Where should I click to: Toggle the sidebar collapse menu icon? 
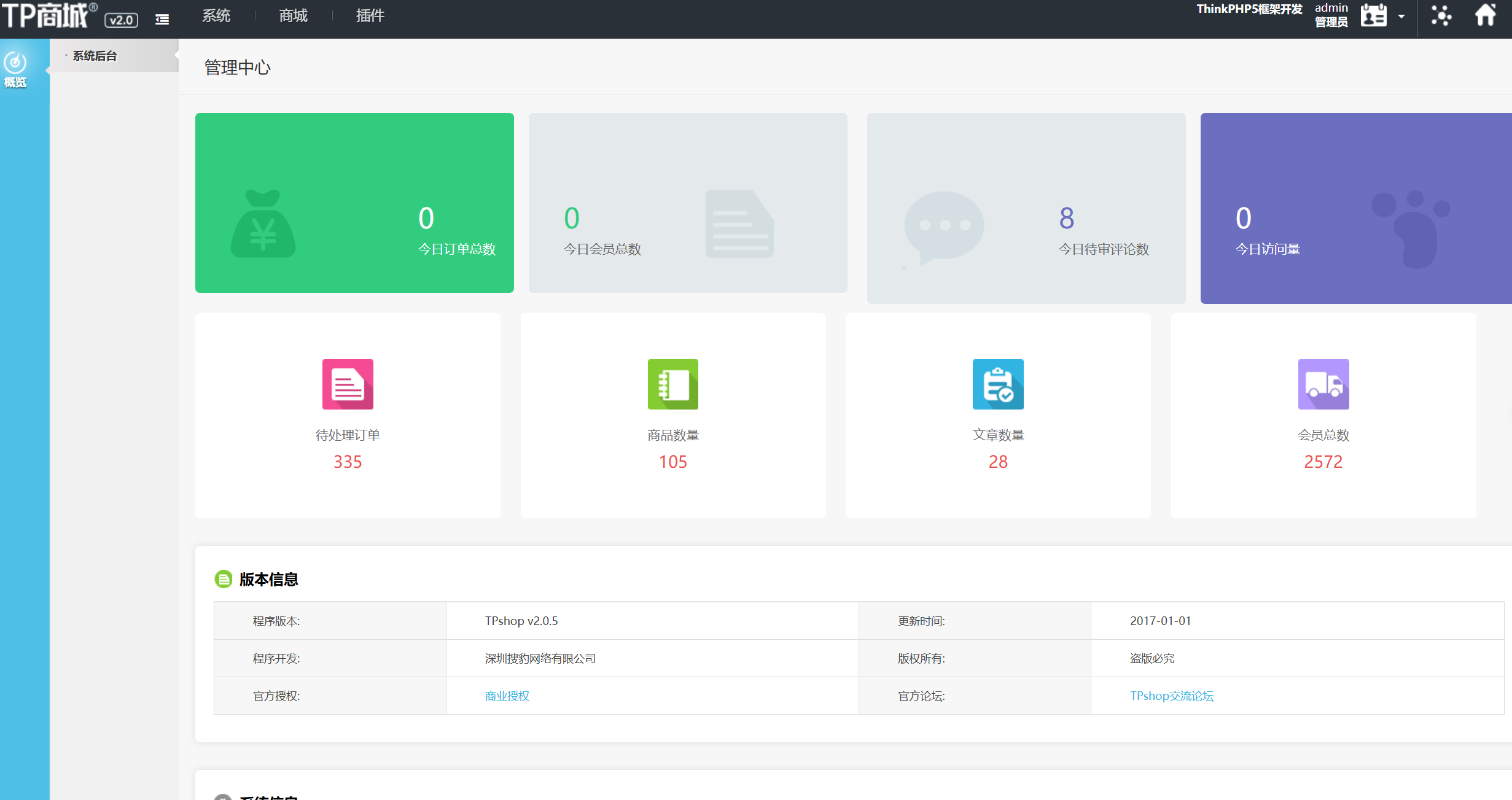162,20
